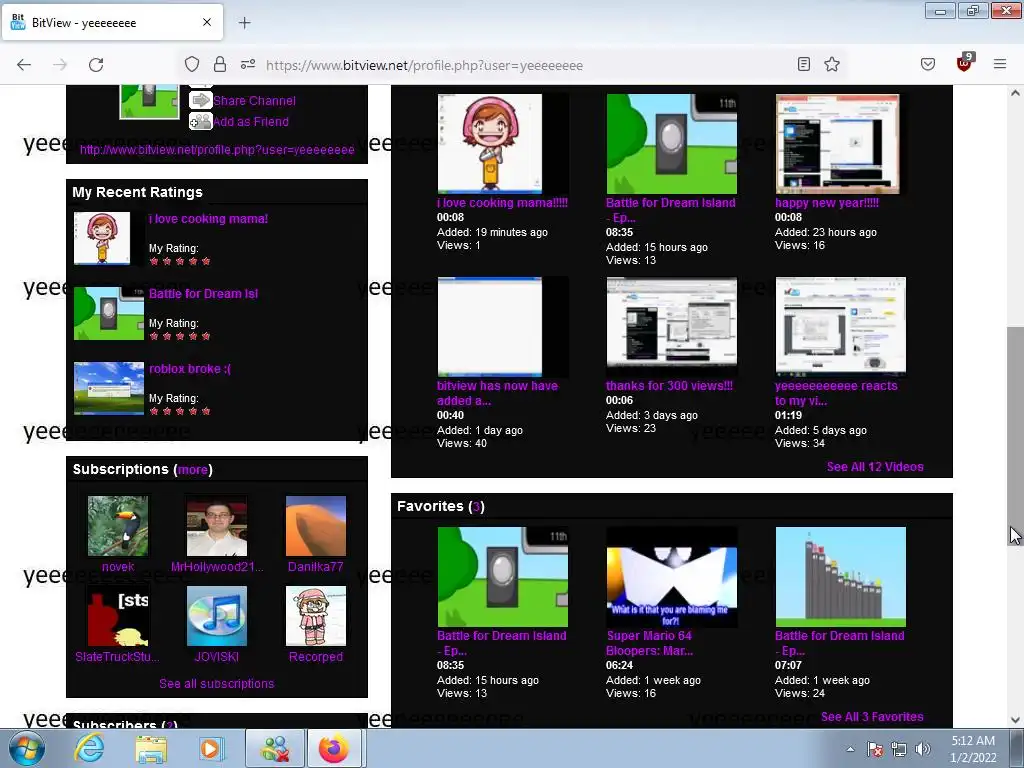The height and width of the screenshot is (768, 1024).
Task: Open the 07:07 Battle for Dream Island thumbnail
Action: 840,577
